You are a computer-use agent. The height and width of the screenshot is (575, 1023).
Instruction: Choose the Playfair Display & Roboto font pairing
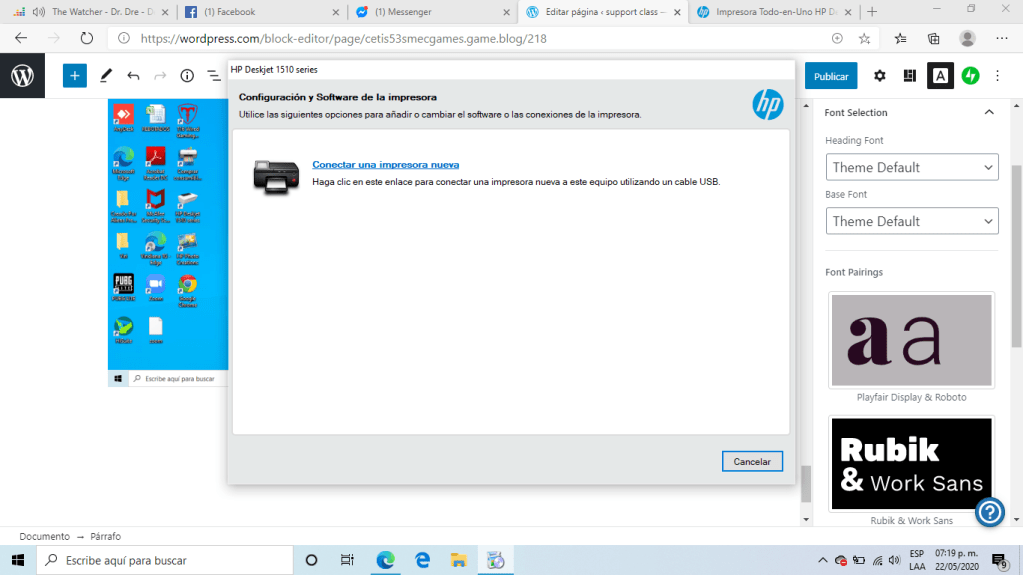click(911, 341)
